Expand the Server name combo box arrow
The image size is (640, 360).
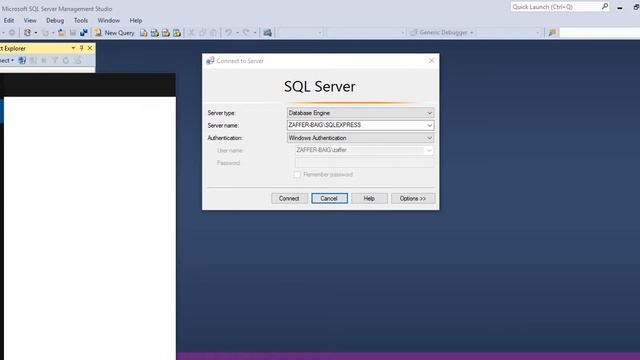pos(429,125)
